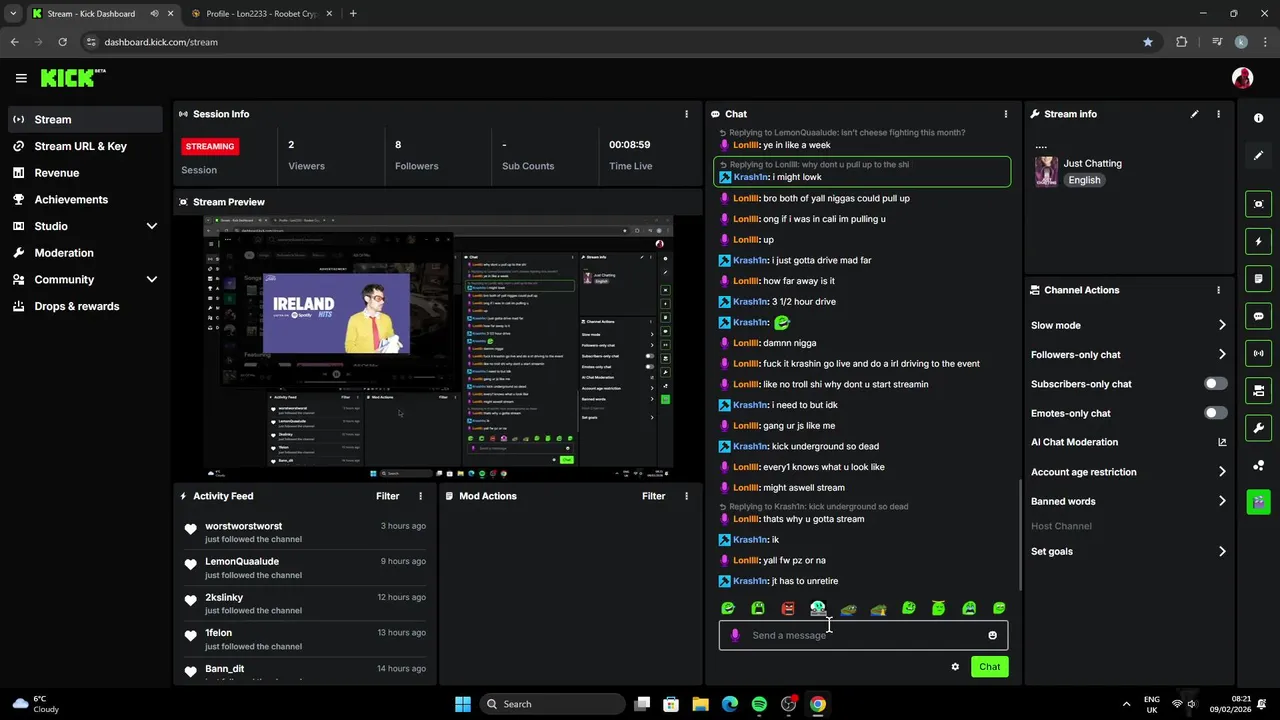The height and width of the screenshot is (720, 1280).
Task: Edit stream info with pencil icon
Action: pos(1194,114)
